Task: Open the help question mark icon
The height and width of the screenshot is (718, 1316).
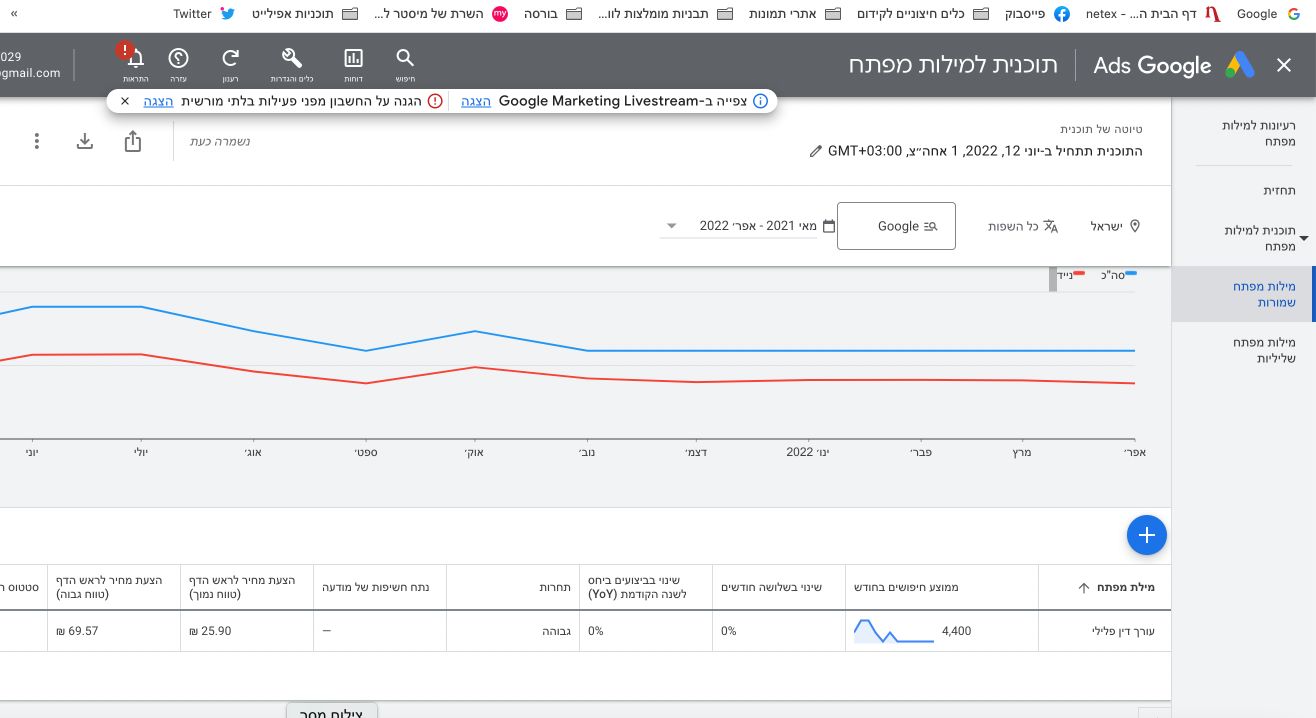Action: [x=178, y=59]
